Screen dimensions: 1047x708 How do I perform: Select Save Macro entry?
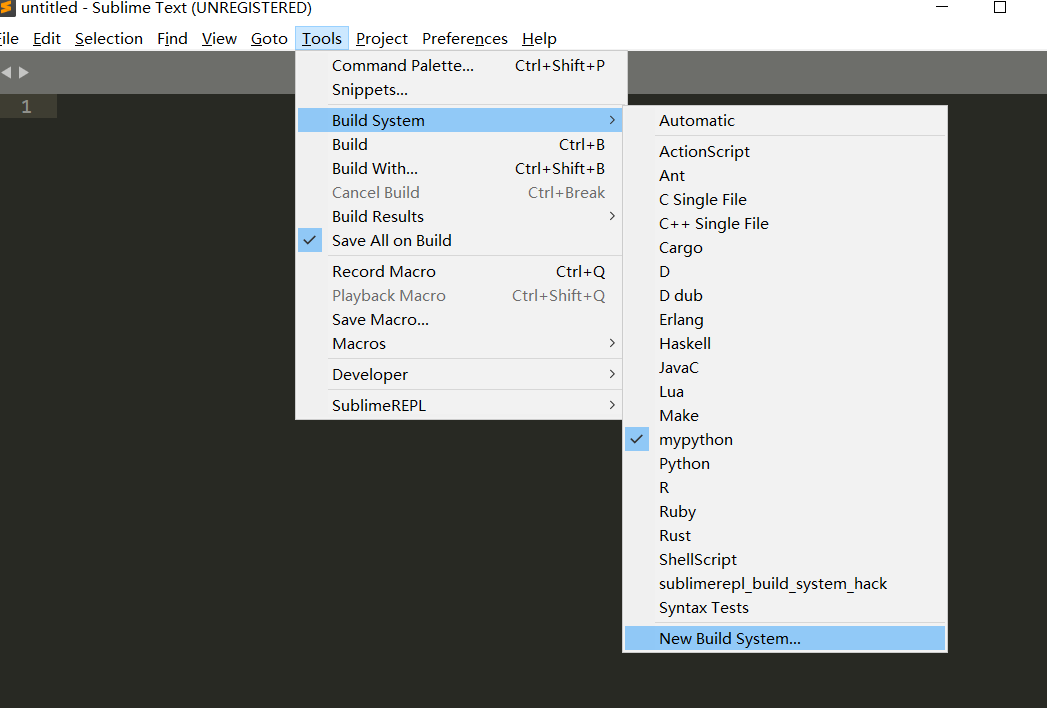[459, 319]
